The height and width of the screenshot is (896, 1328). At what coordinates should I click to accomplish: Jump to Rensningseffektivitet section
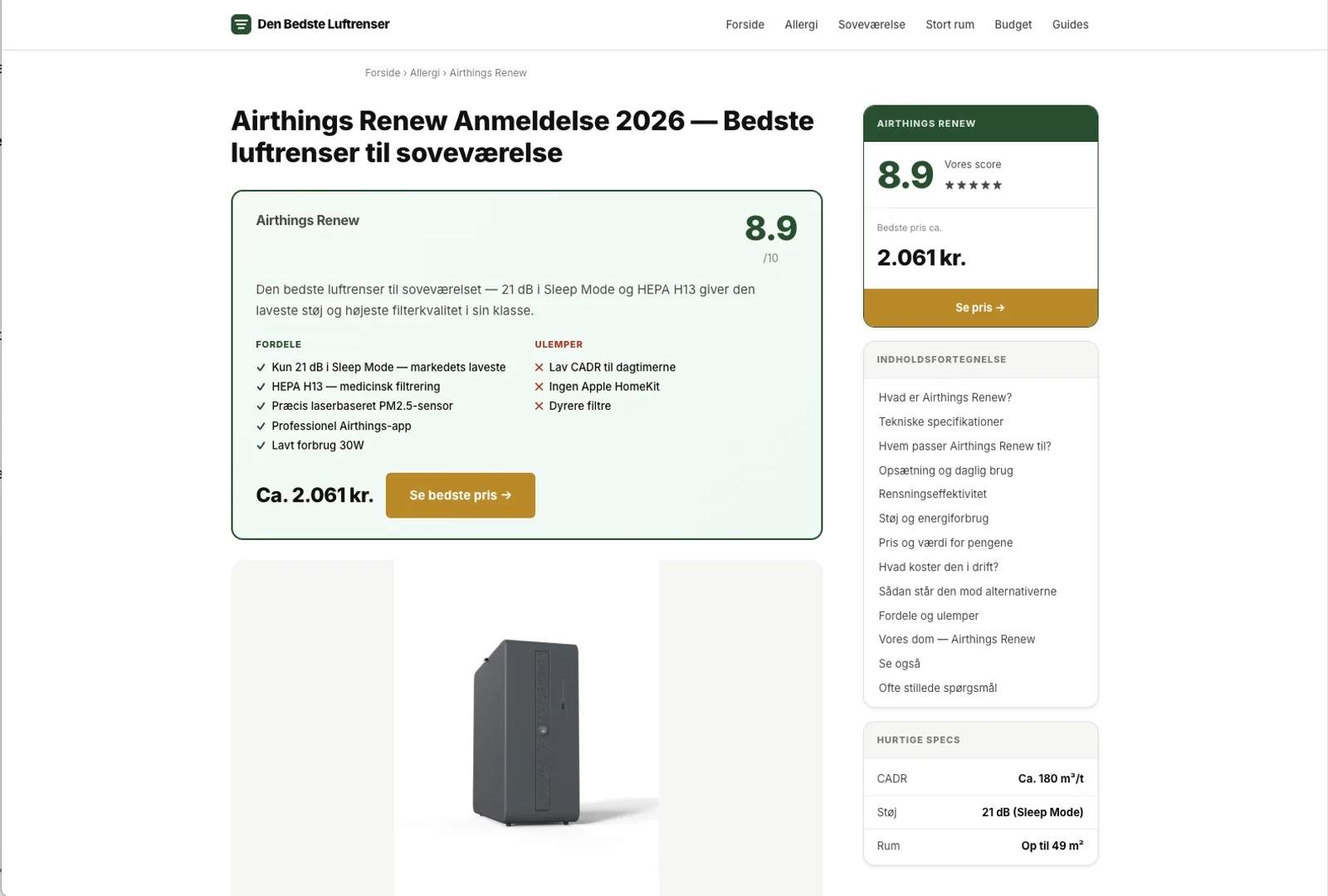pos(932,494)
